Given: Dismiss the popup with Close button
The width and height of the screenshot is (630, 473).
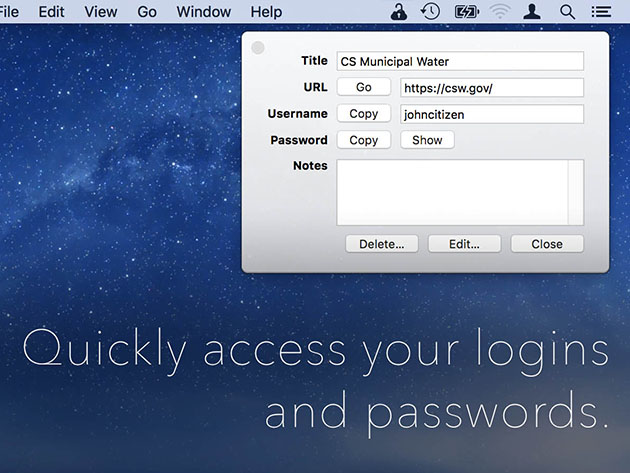Looking at the screenshot, I should coord(547,244).
